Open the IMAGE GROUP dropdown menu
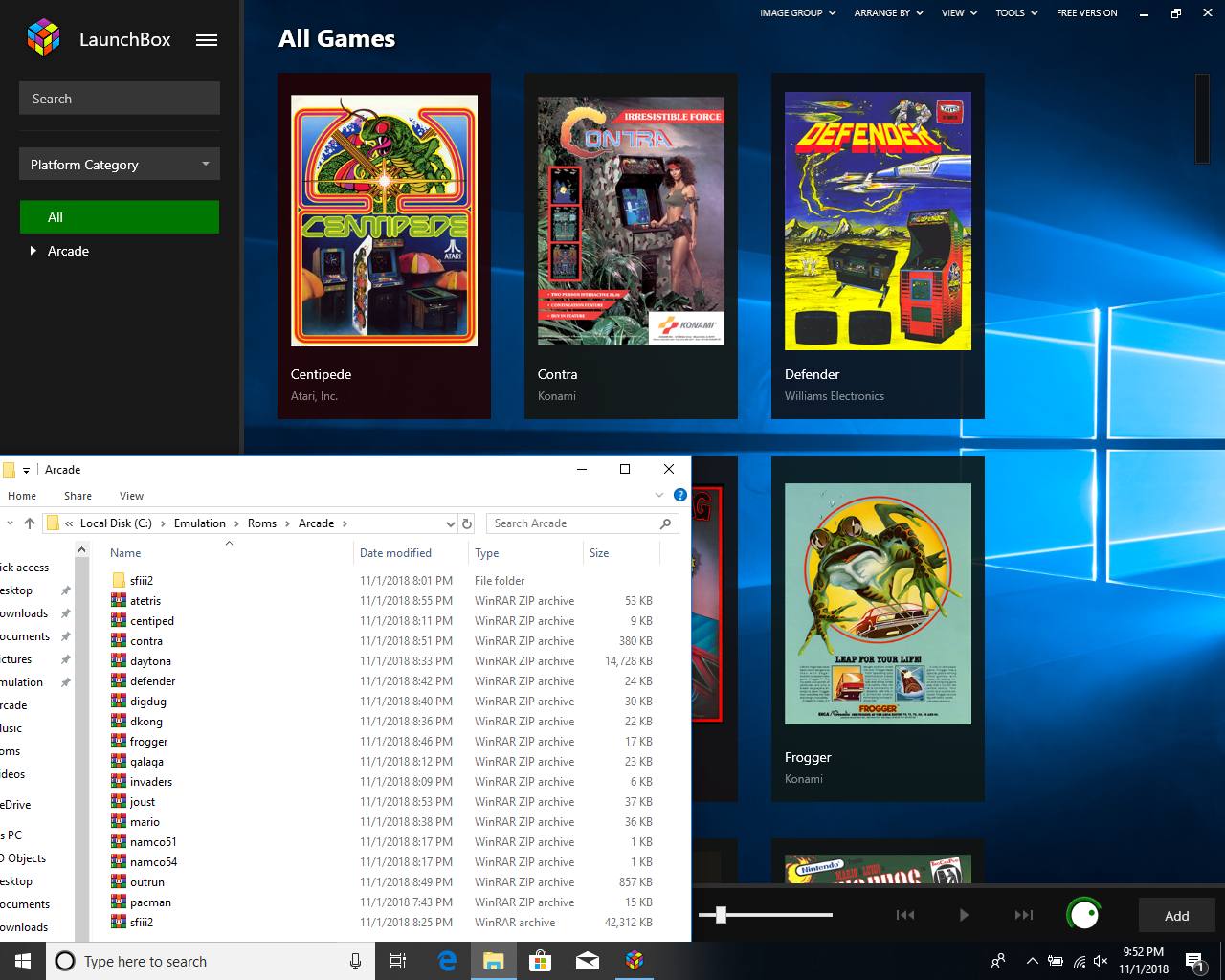This screenshot has width=1225, height=980. [798, 13]
